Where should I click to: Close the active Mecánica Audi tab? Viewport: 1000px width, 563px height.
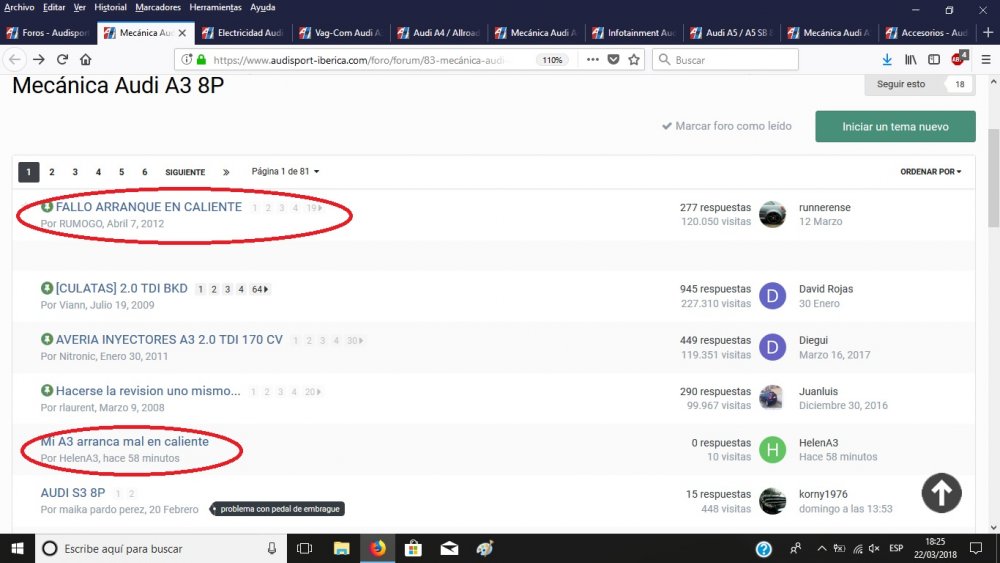pos(182,33)
